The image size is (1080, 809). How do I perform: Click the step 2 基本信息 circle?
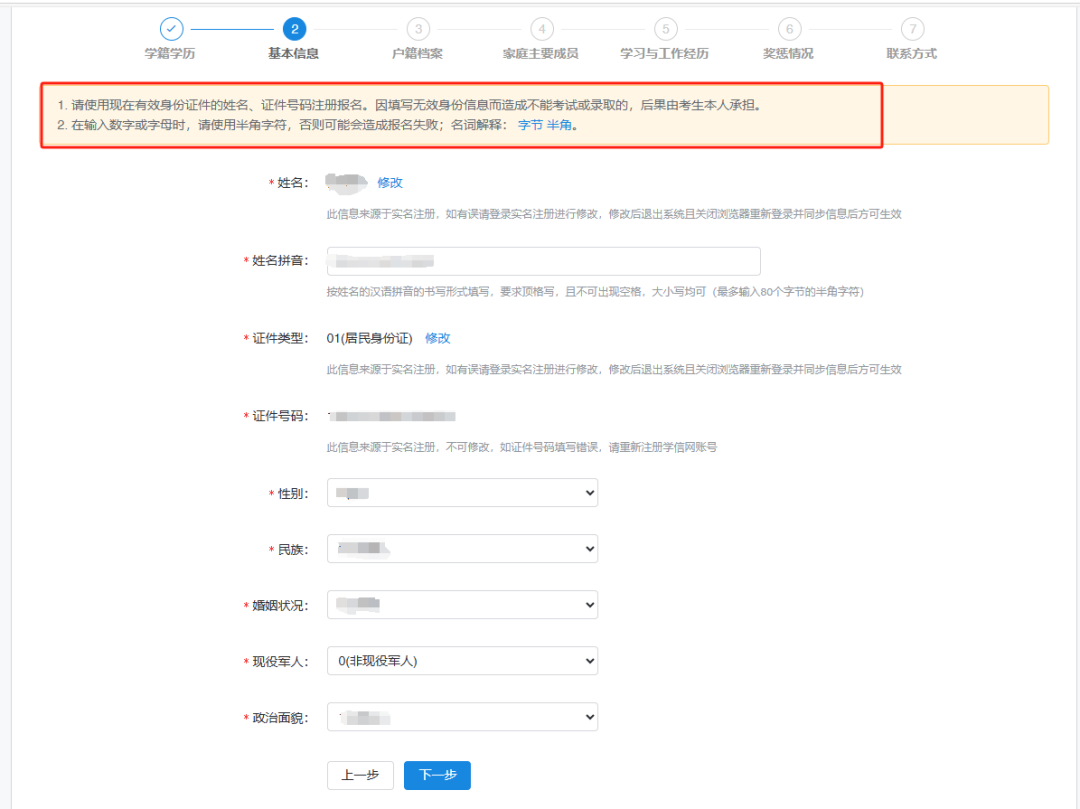pos(294,29)
